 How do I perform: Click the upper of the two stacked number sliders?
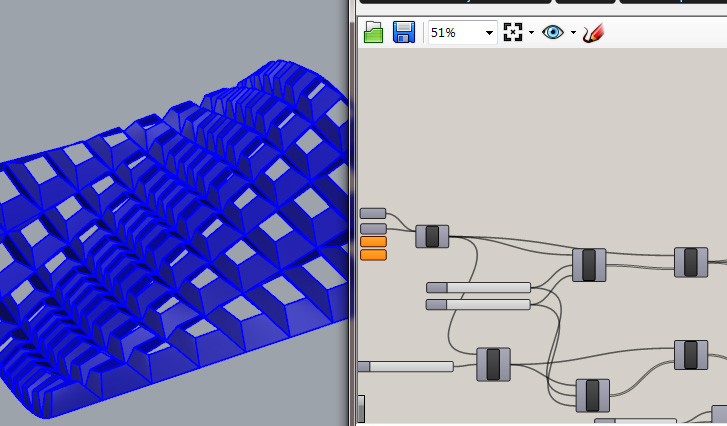pos(478,288)
